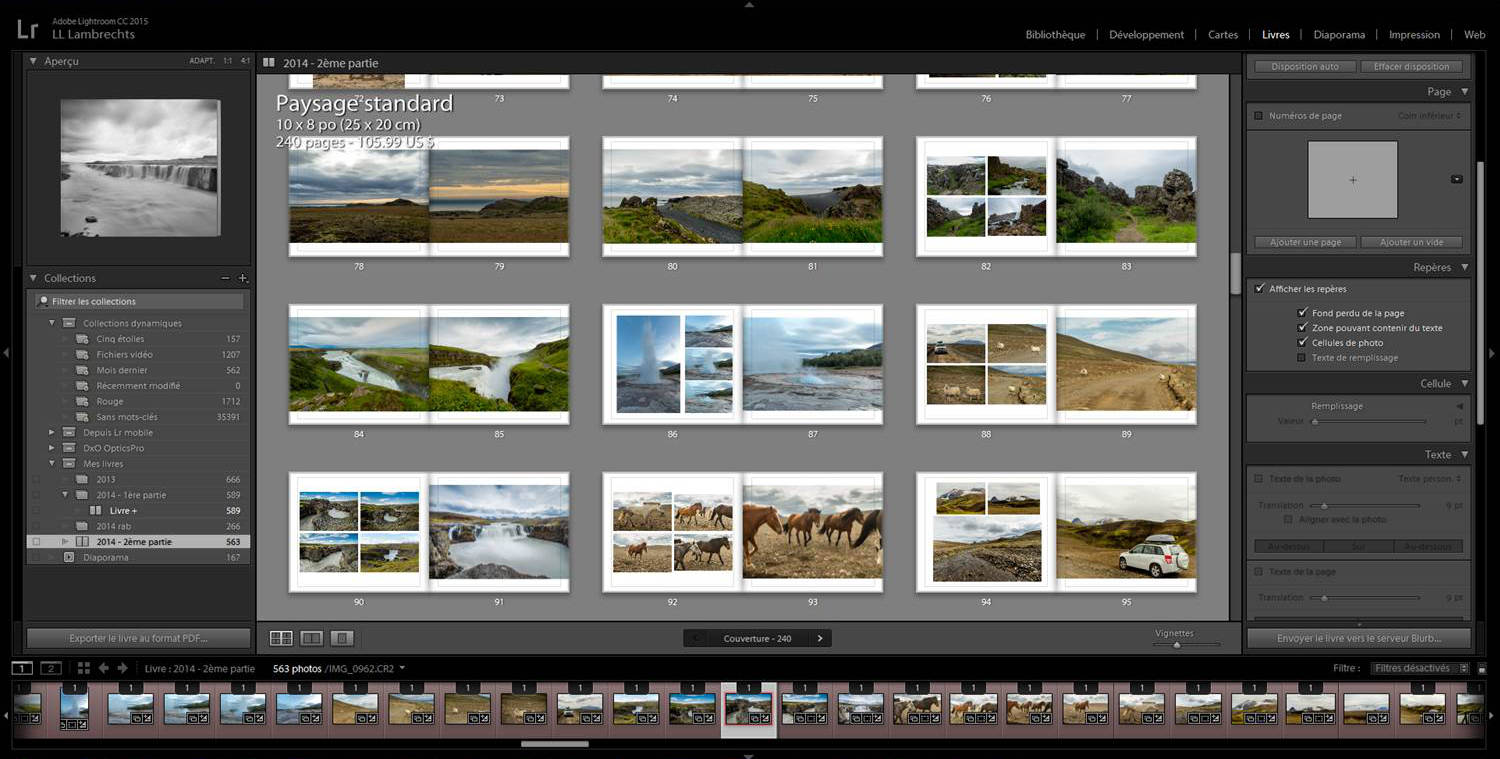Viewport: 1500px width, 759px height.
Task: Collapse the Collections panel
Action: (x=33, y=278)
